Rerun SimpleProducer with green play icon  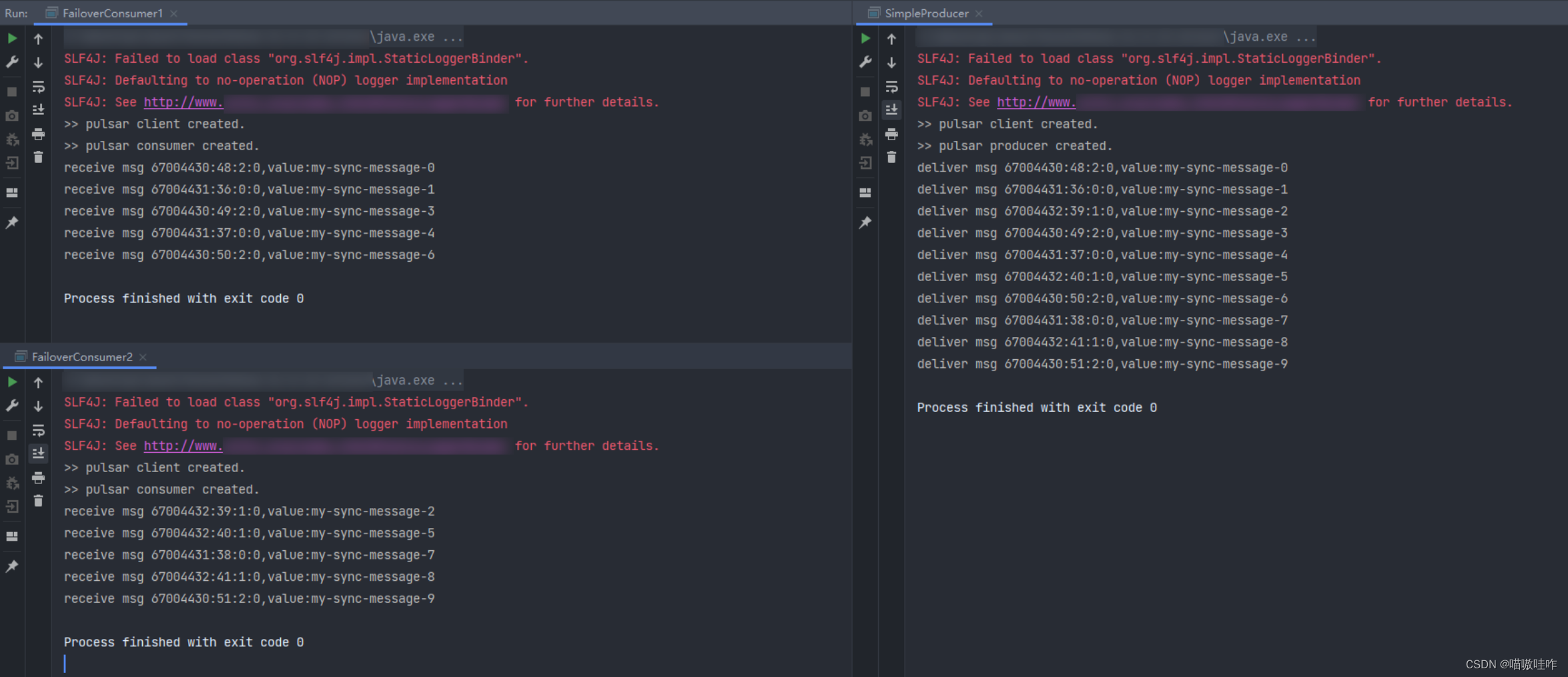pos(865,38)
